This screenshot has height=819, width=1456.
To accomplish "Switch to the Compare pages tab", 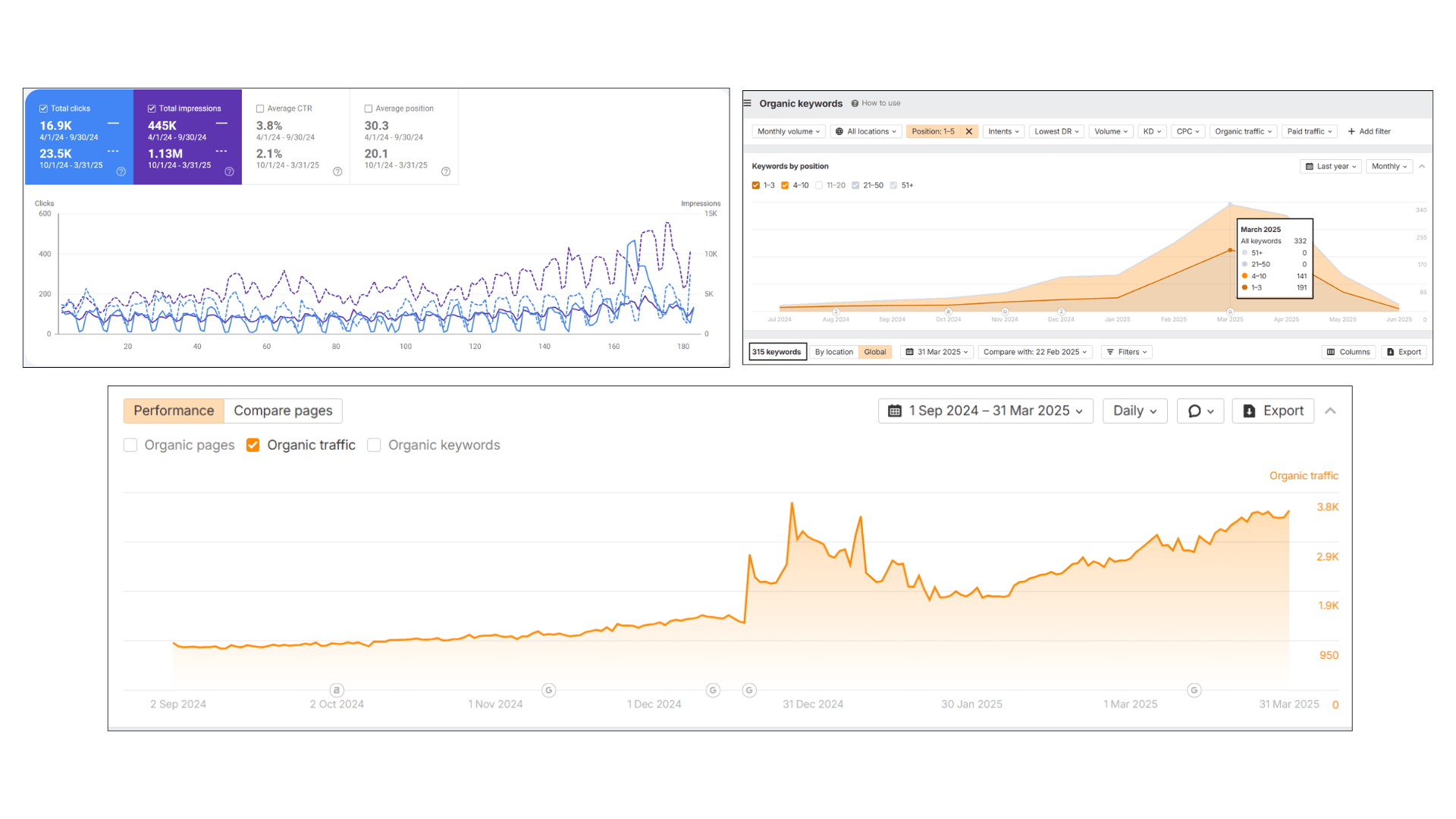I will click(x=283, y=410).
